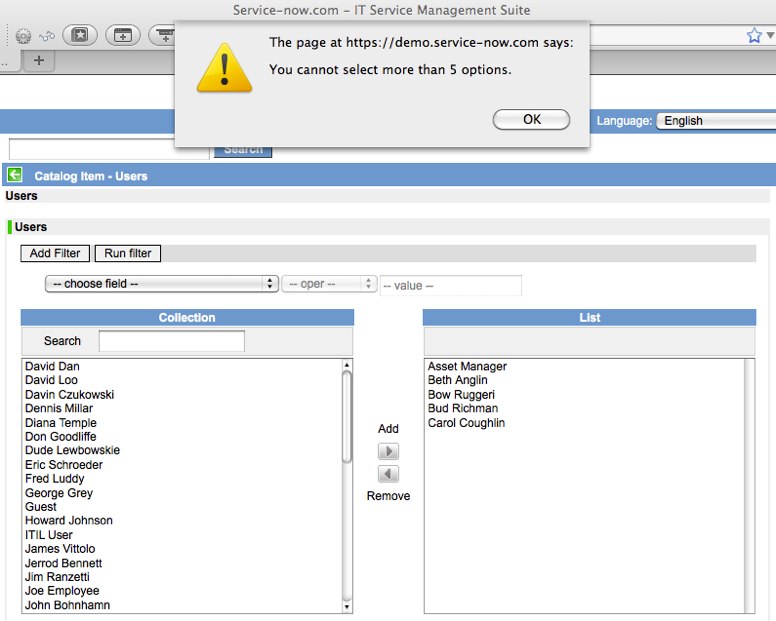Click the glasses icon in browser toolbar
This screenshot has height=621, width=776.
pos(47,36)
